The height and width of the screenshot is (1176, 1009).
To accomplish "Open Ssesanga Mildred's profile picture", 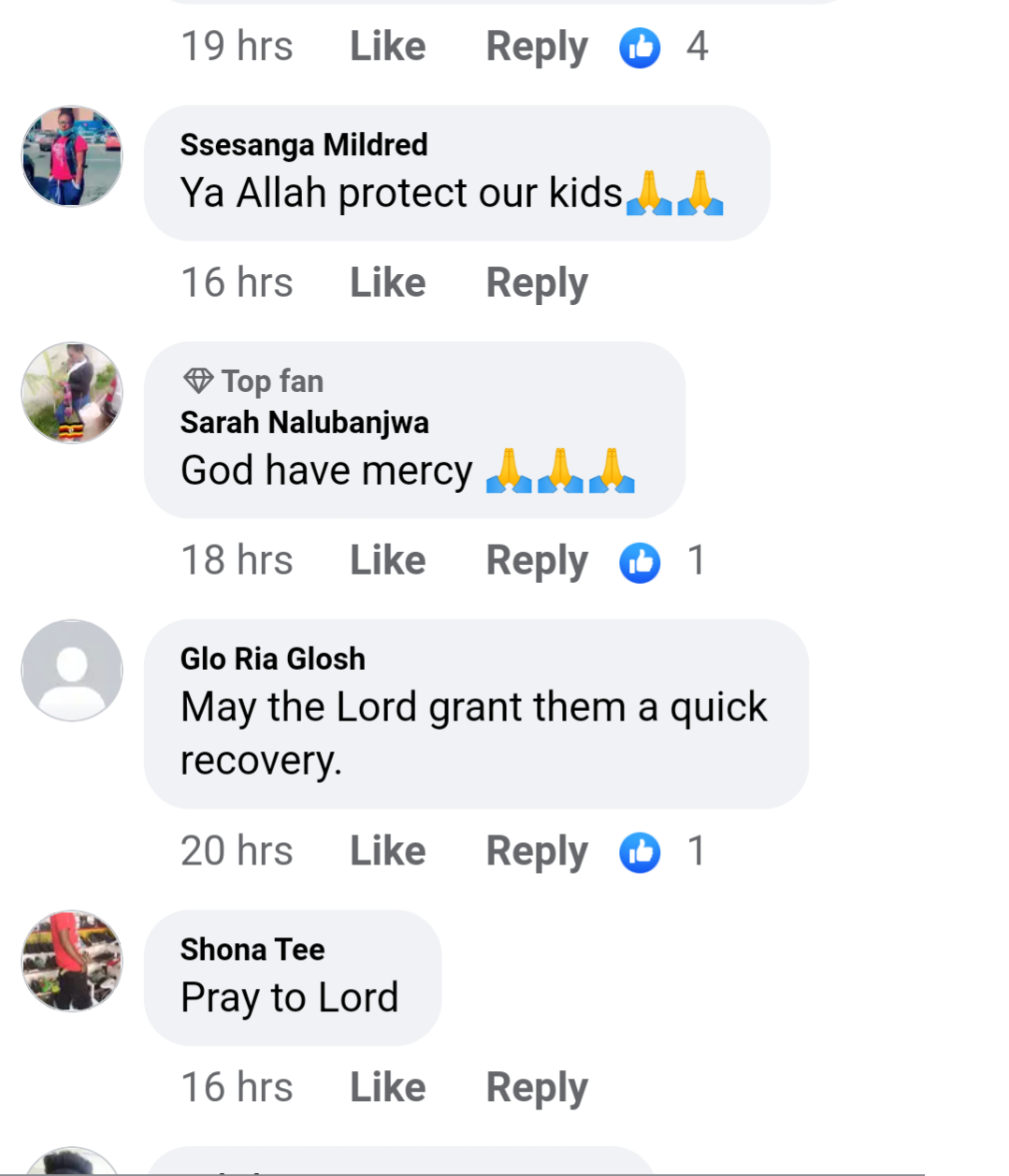I will 72,156.
